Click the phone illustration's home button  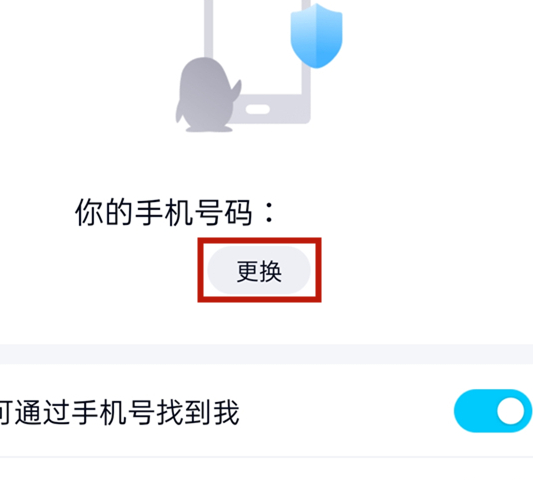[258, 109]
